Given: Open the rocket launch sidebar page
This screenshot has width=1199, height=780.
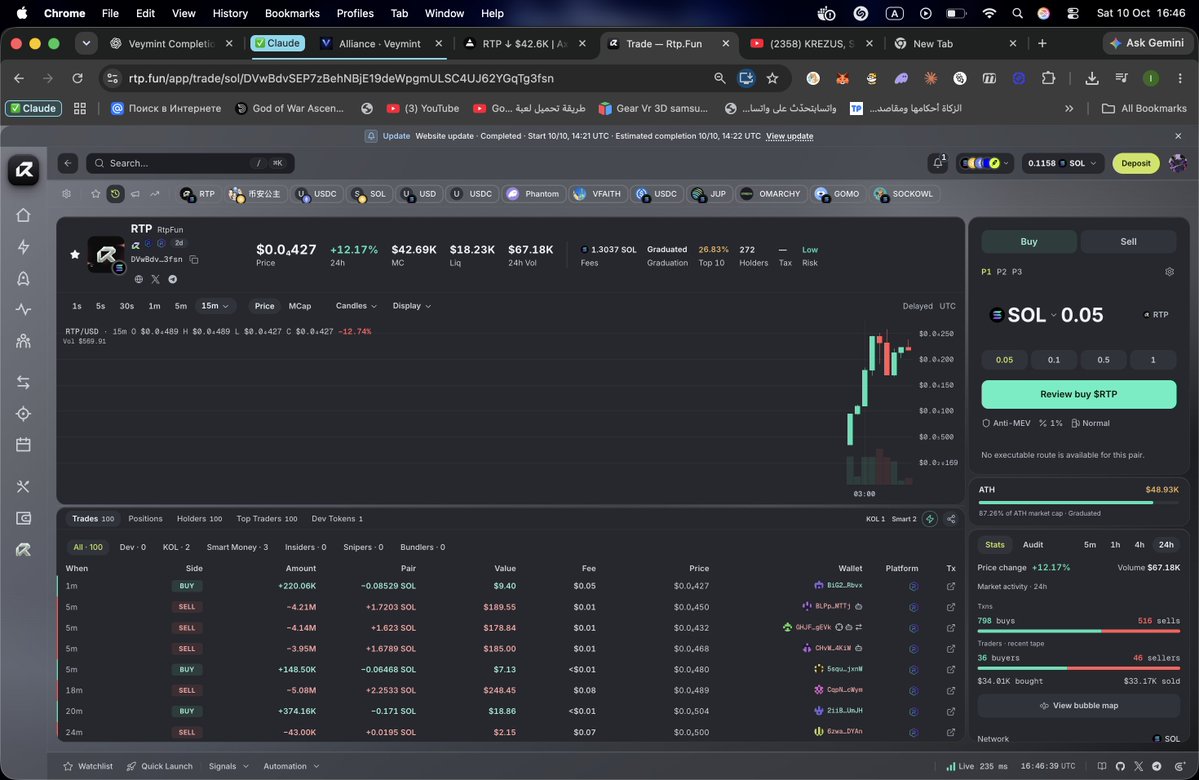Looking at the screenshot, I should 24,278.
